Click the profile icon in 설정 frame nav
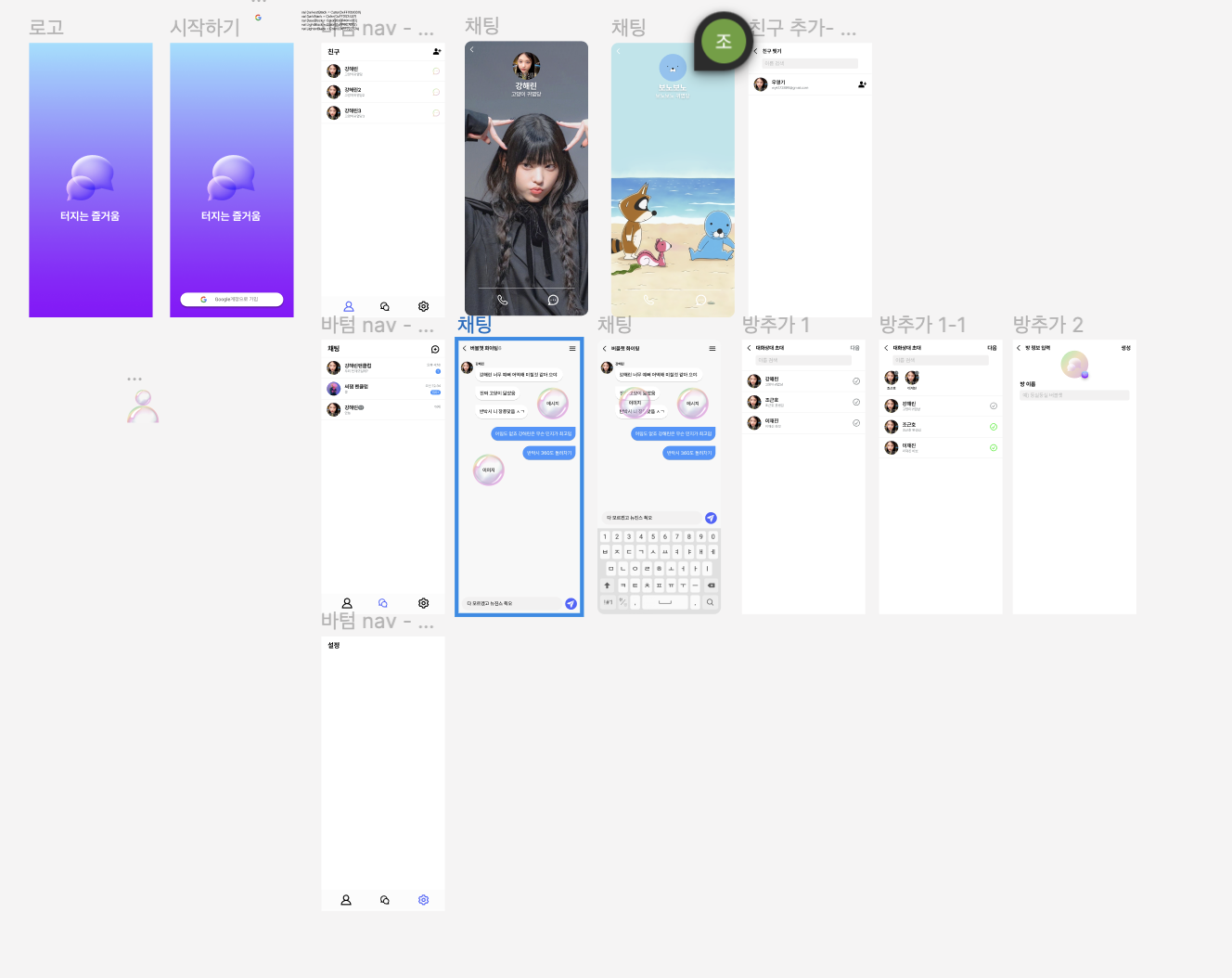 346,900
